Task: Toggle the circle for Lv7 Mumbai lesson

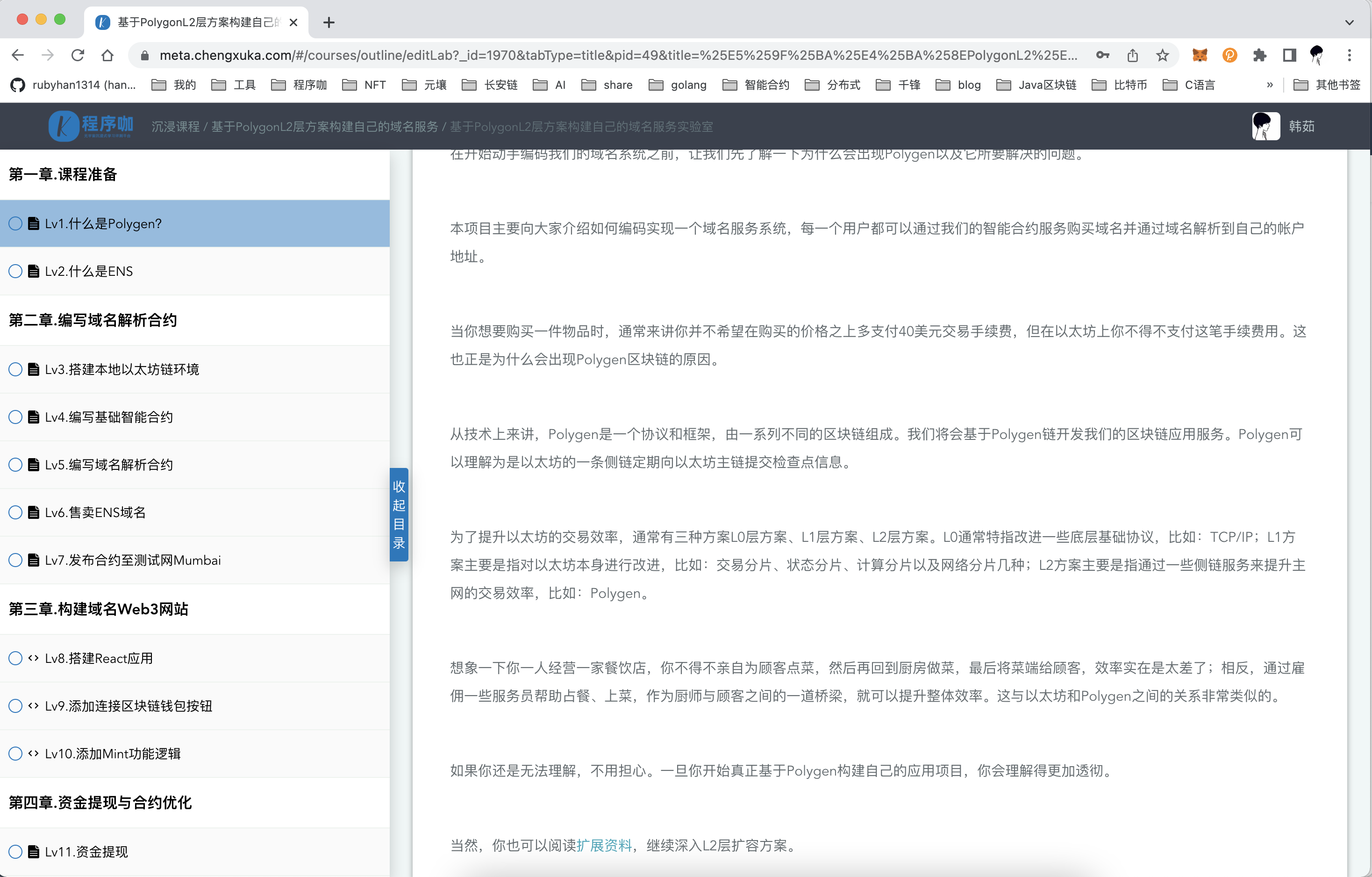Action: click(x=15, y=560)
